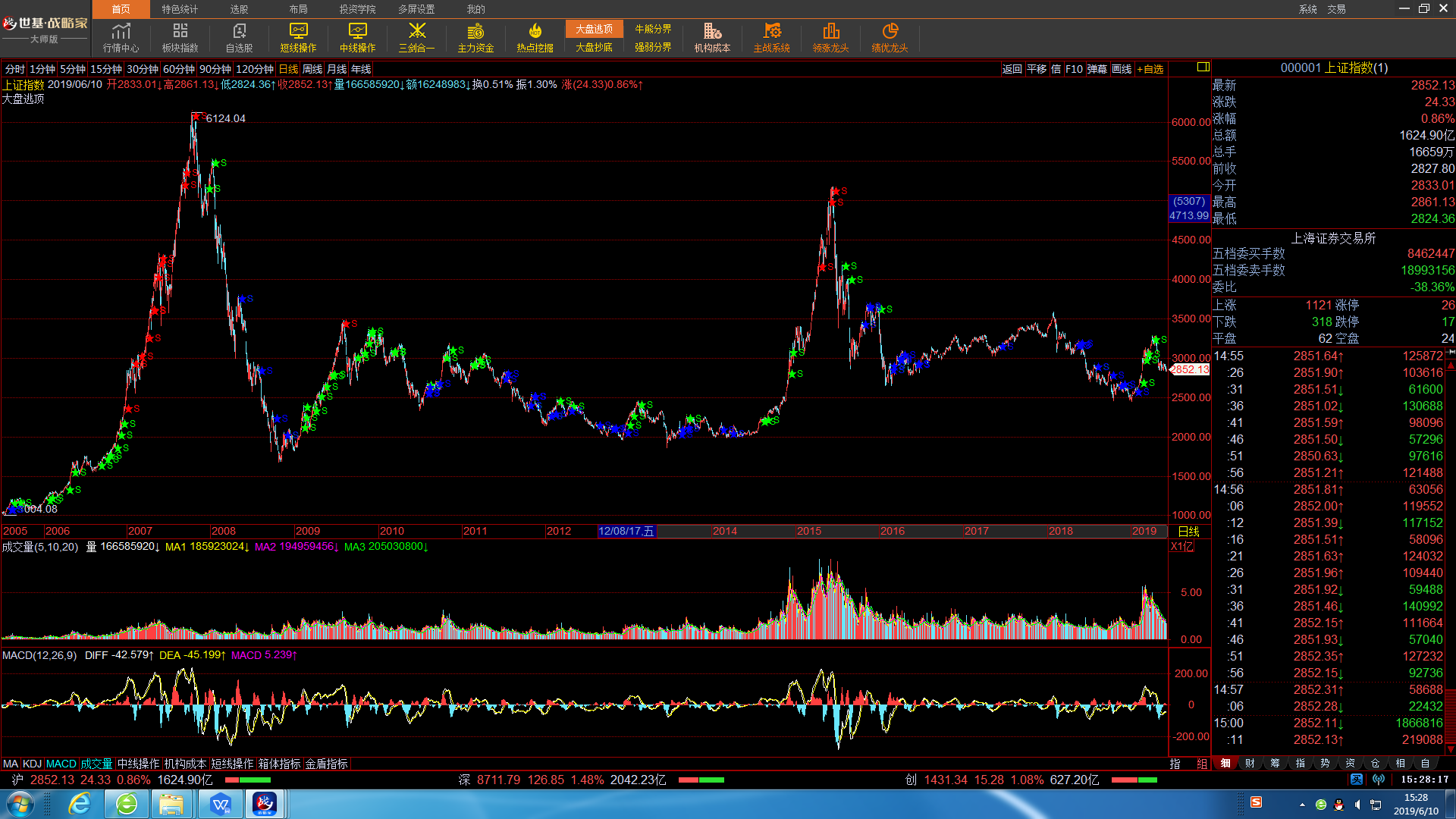Select MACD indicator tab at bottom
This screenshot has width=1456, height=819.
tap(61, 764)
